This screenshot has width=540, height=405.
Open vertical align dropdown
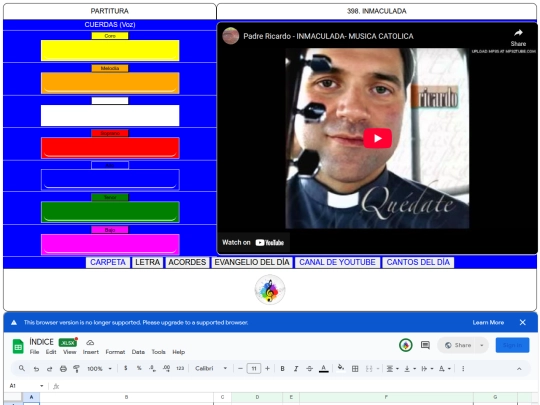(410, 368)
